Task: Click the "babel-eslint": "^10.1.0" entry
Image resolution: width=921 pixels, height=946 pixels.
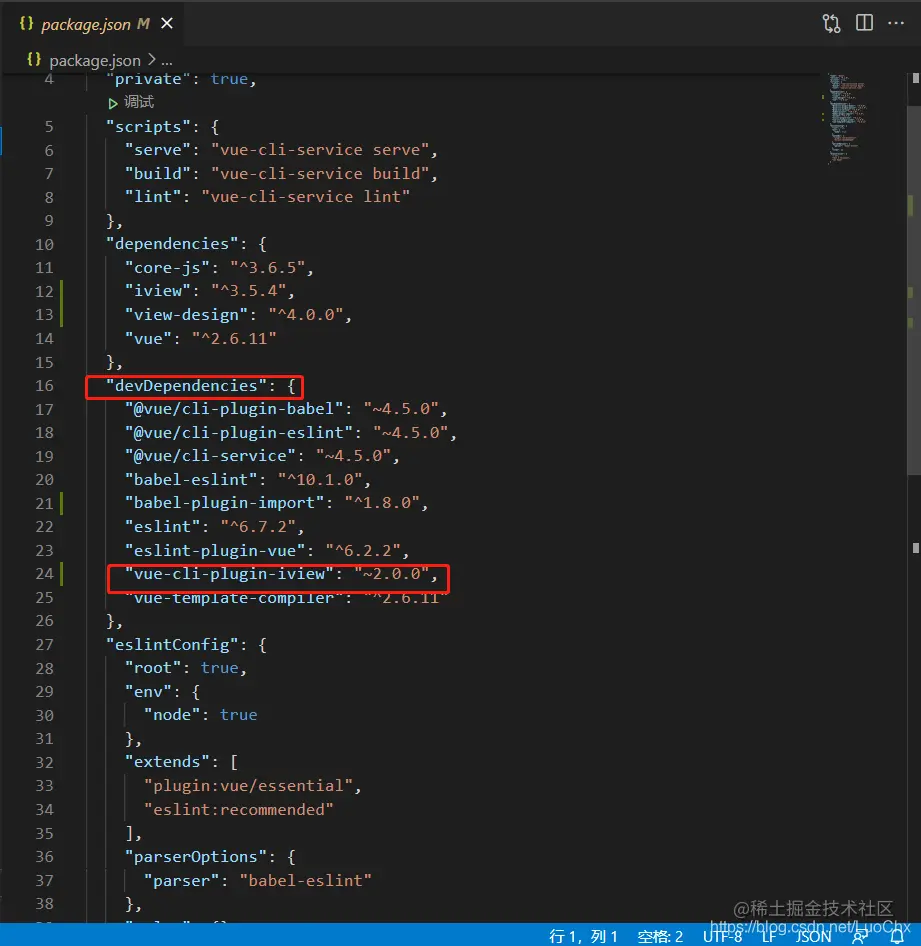Action: pos(247,480)
